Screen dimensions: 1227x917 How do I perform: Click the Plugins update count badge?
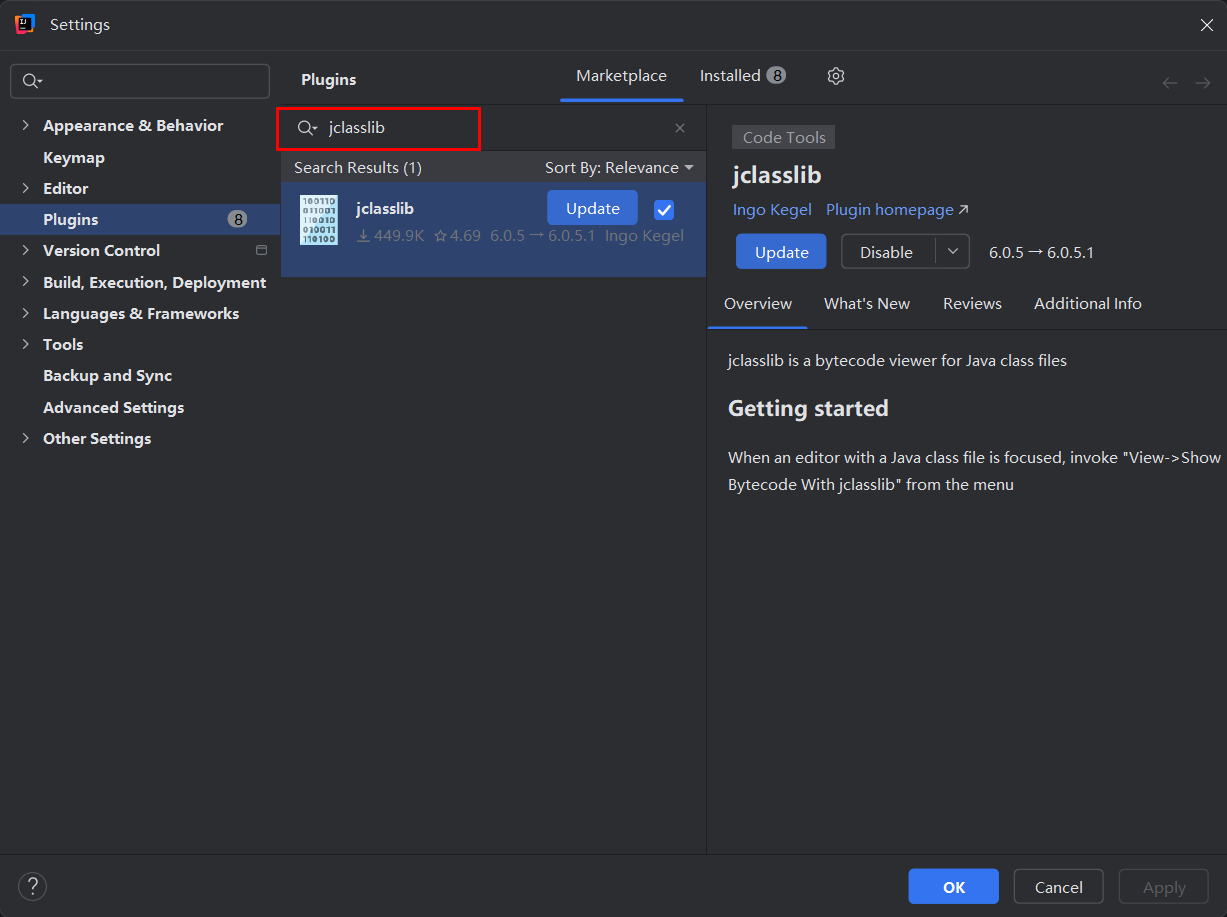[237, 219]
